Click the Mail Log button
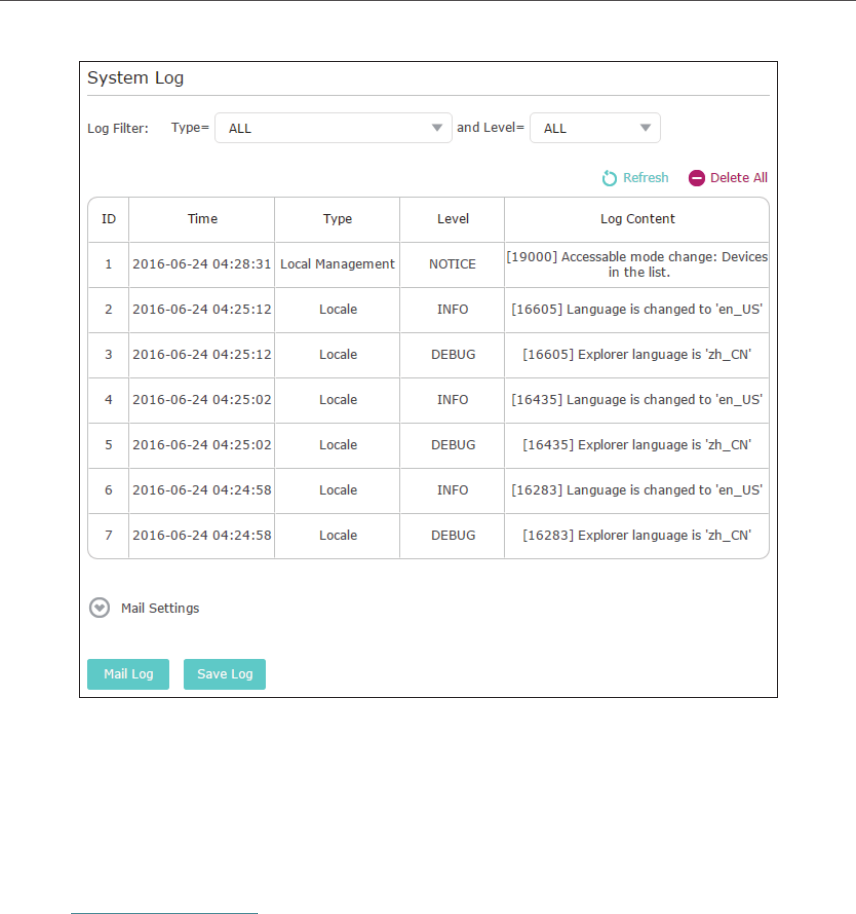 tap(128, 674)
